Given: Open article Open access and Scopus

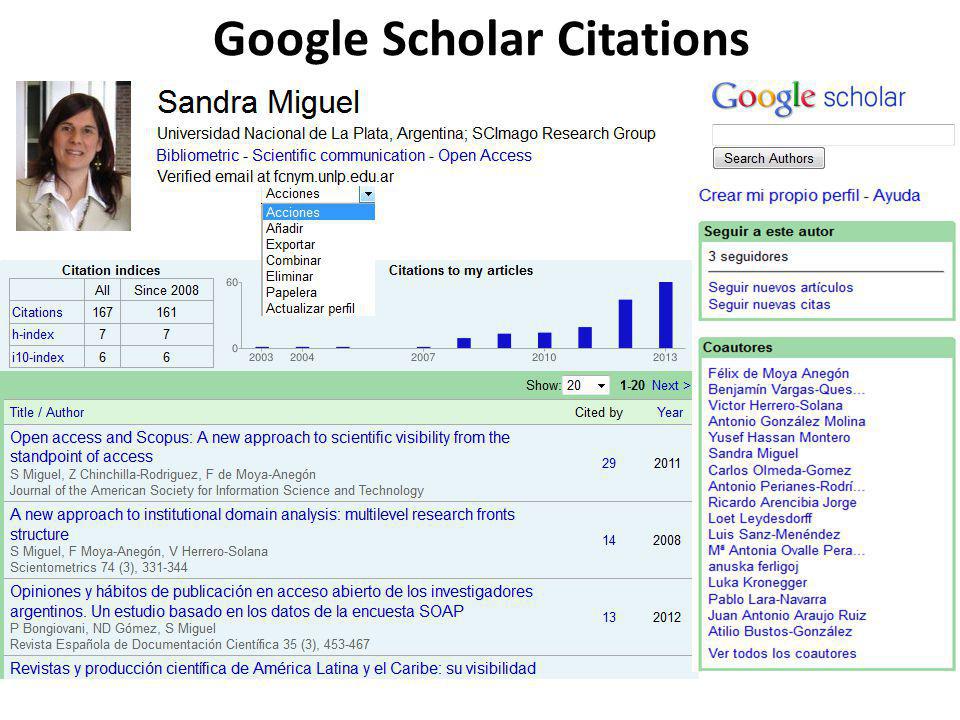Looking at the screenshot, I should tap(260, 447).
